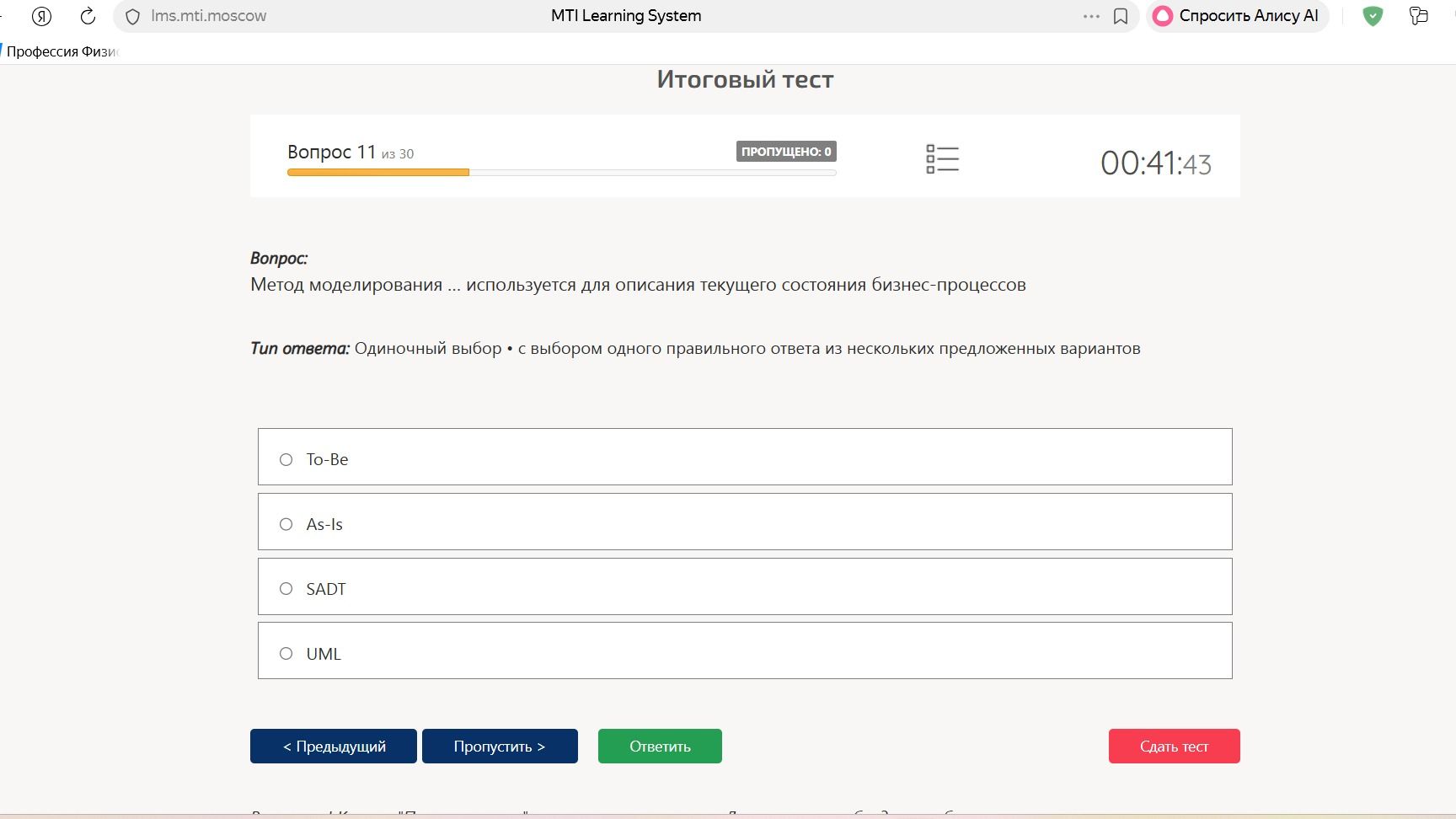Click the Спросить Алису AI button

coord(1237,16)
